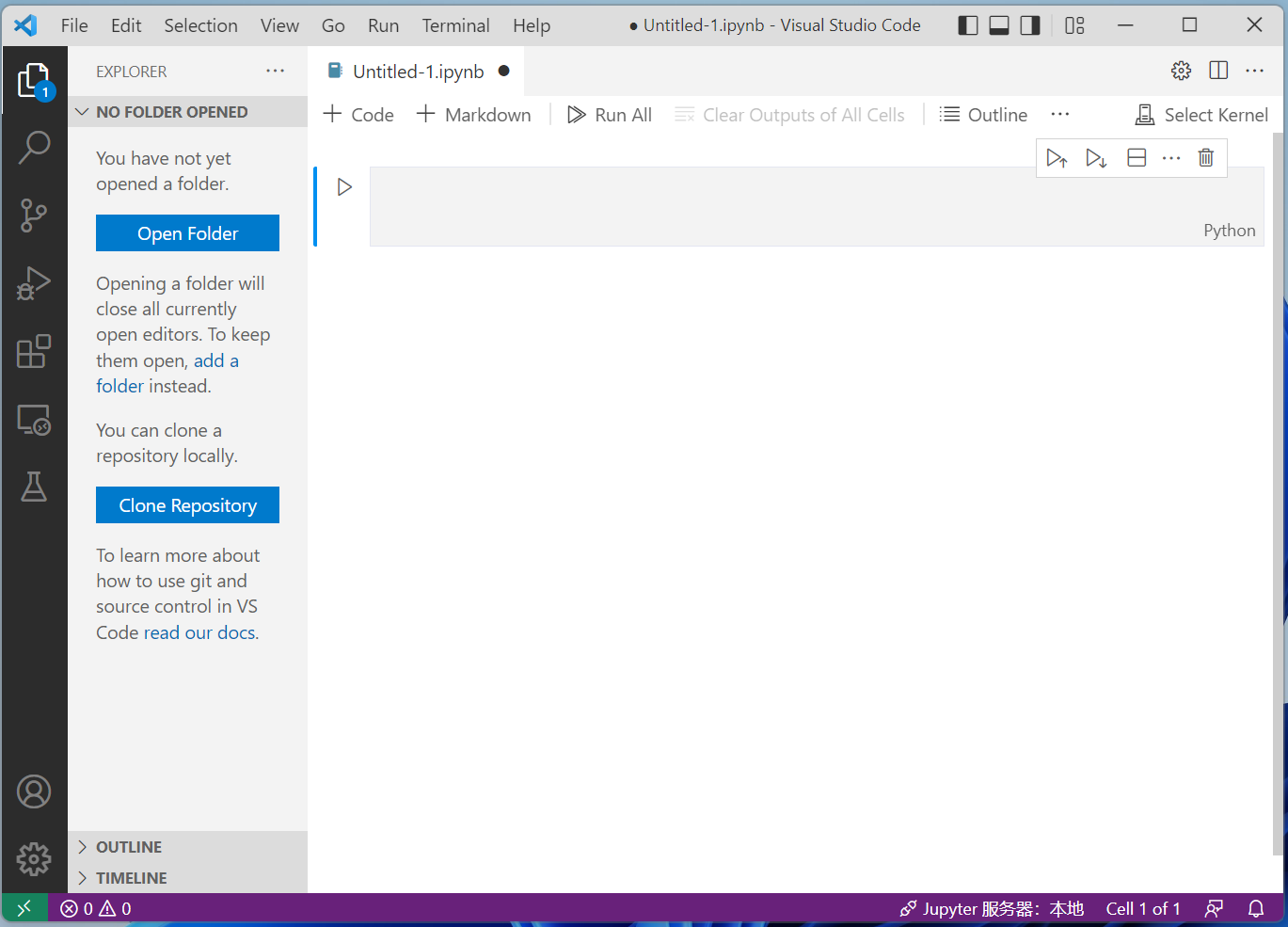The height and width of the screenshot is (927, 1288).
Task: Customize layout icon in title bar
Action: tap(1074, 25)
